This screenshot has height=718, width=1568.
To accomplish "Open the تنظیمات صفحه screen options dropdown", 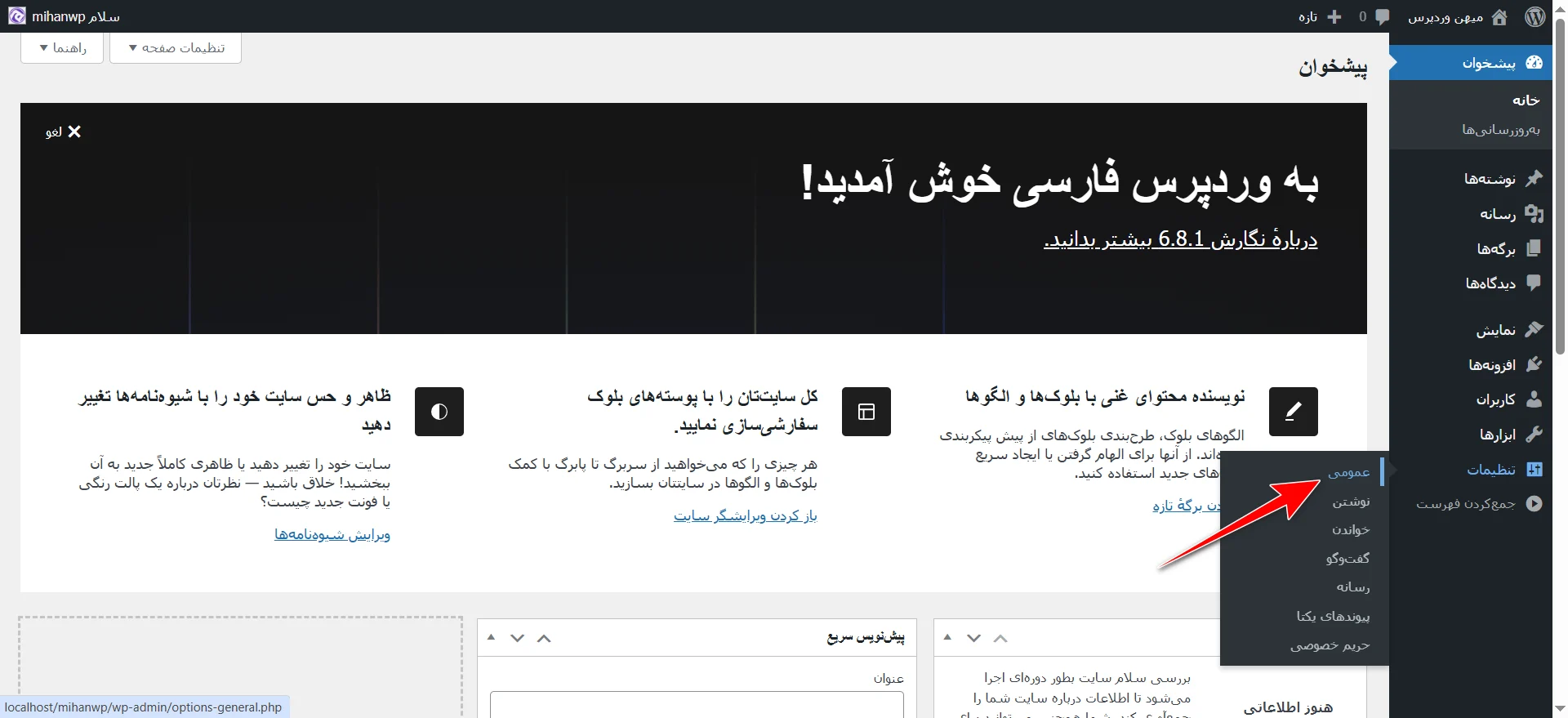I will (176, 47).
